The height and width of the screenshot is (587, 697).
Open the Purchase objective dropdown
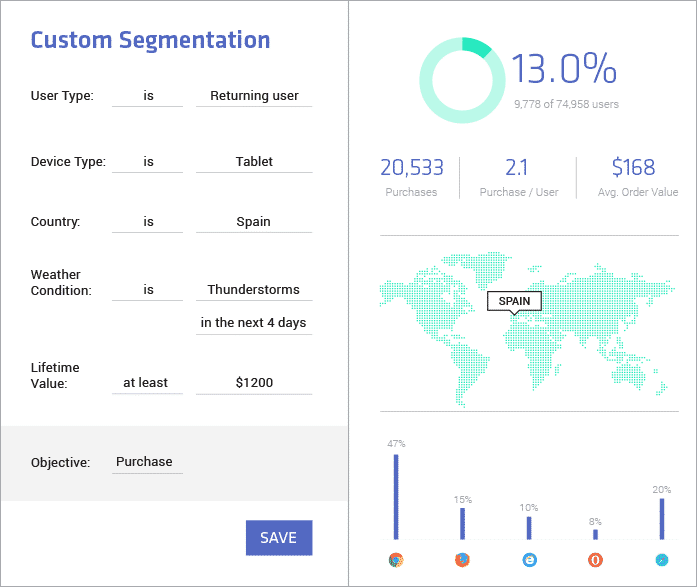pos(145,462)
